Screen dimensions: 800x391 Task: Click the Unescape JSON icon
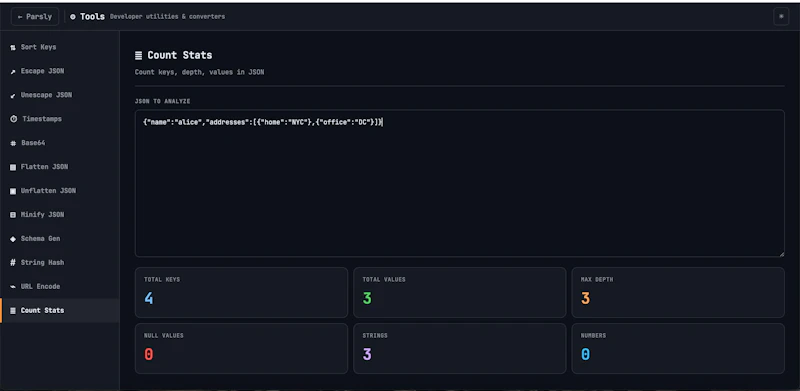[x=13, y=95]
